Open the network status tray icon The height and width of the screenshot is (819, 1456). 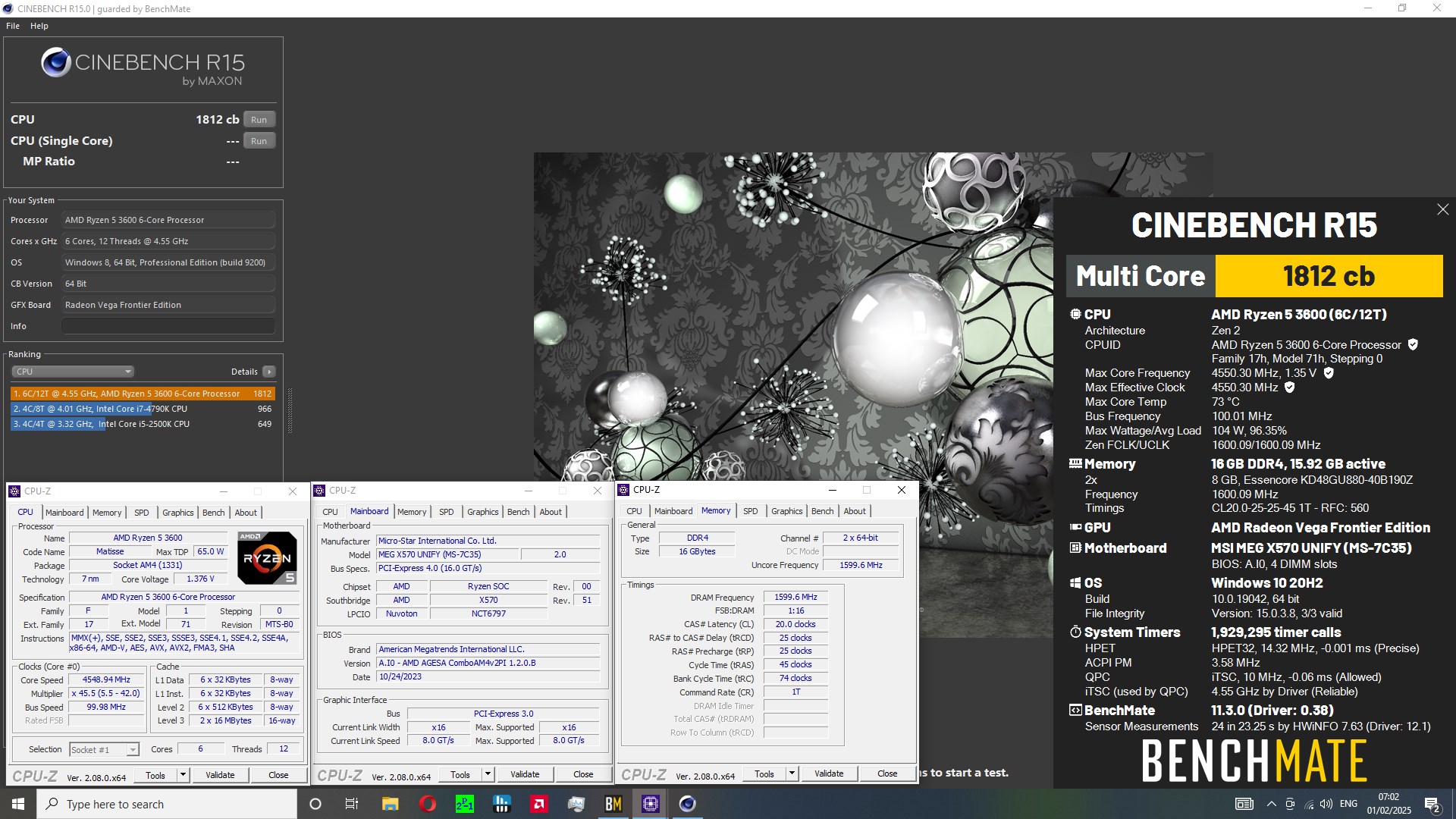coord(1308,804)
